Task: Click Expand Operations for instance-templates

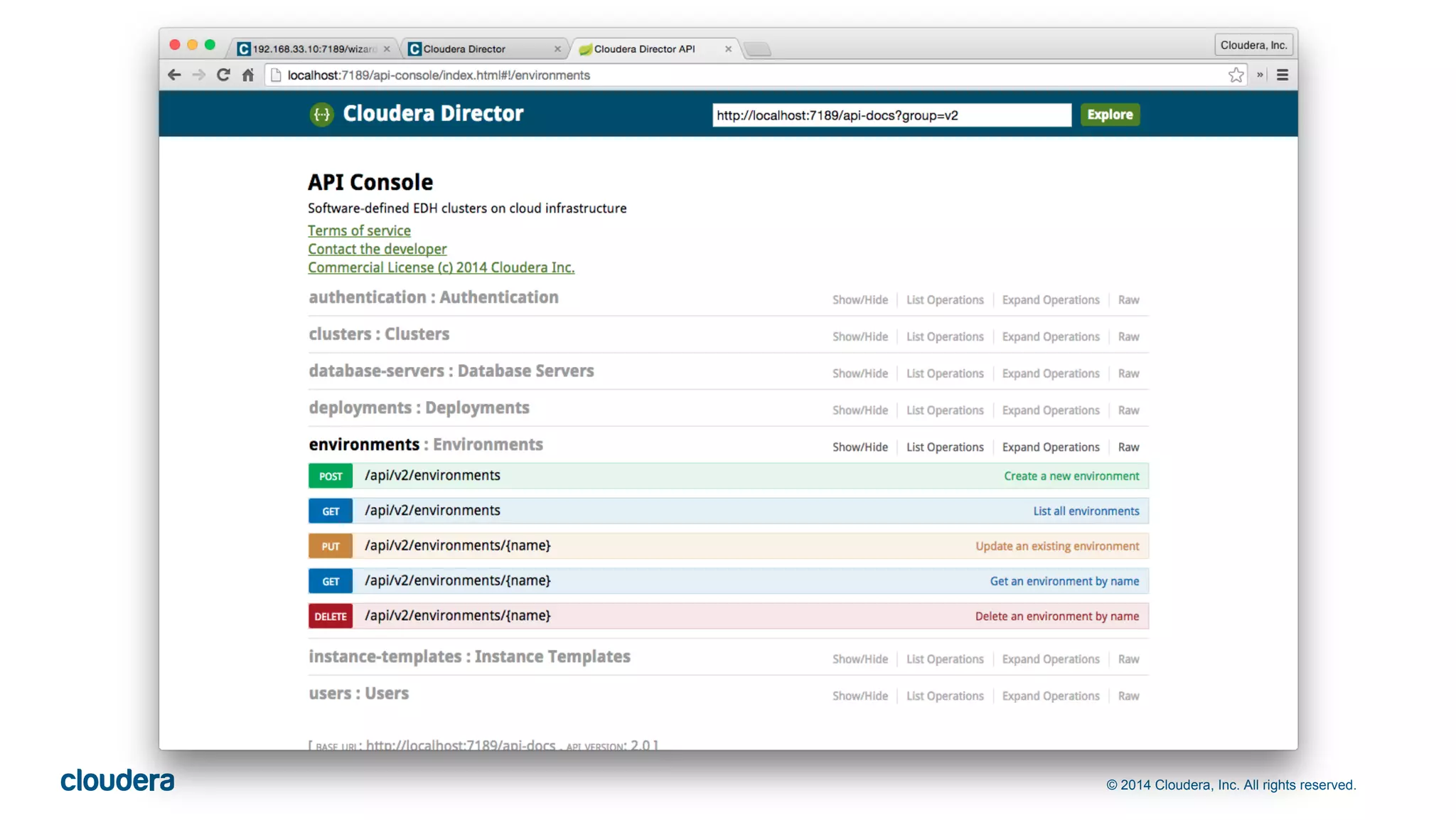Action: pos(1051,659)
